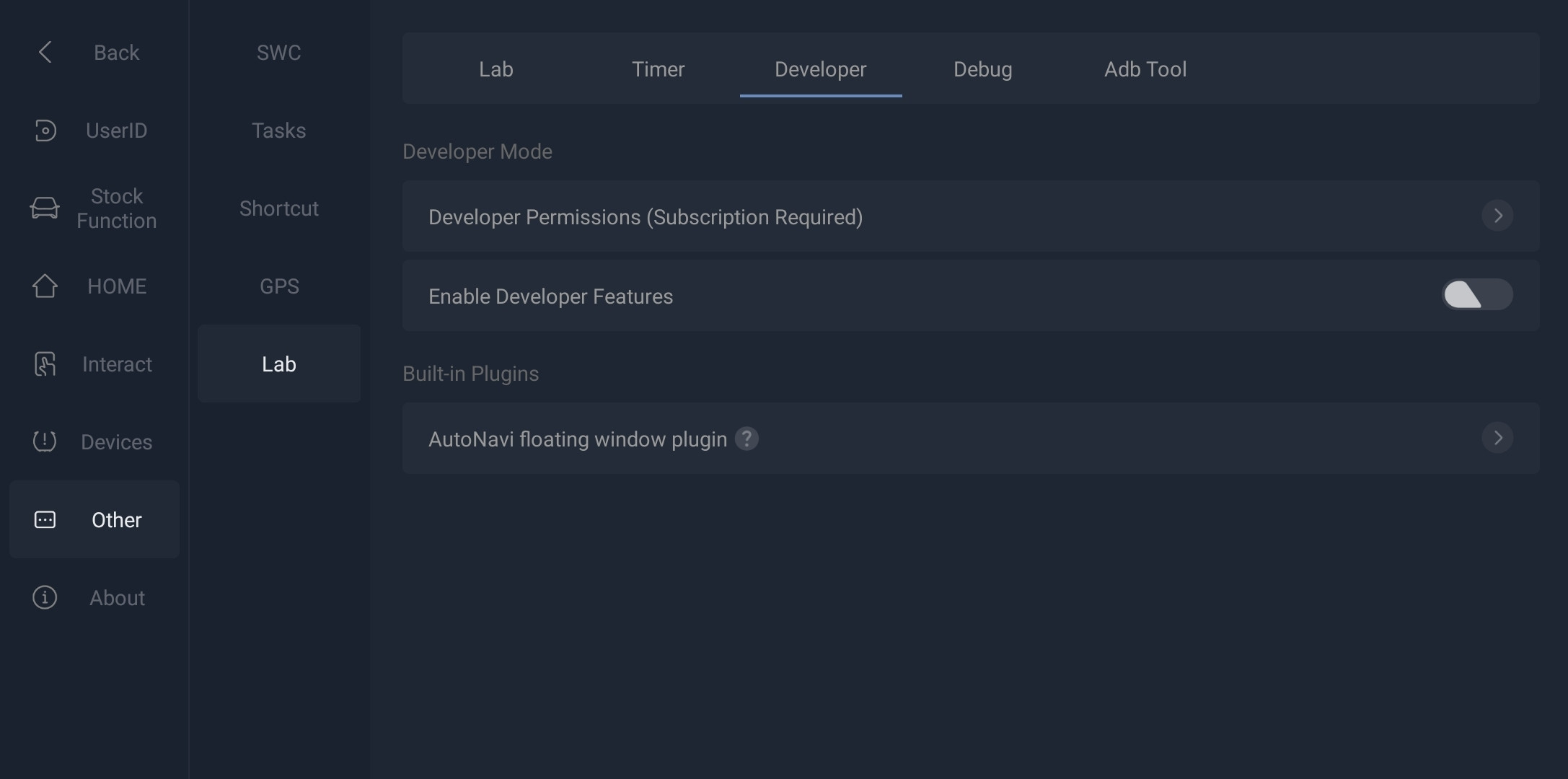Open the HOME section label
Viewport: 1568px width, 779px height.
pos(116,286)
